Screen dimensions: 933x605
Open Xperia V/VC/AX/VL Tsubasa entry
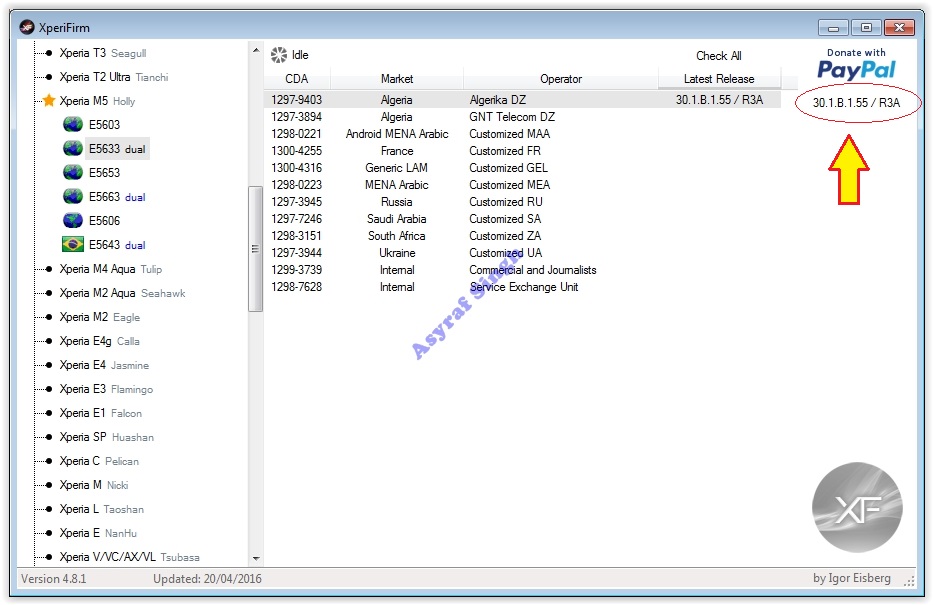coord(129,557)
